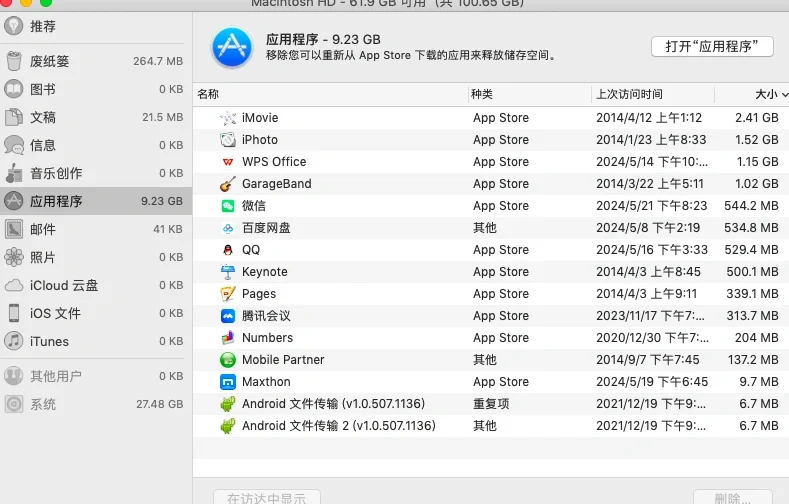Screen dimensions: 789x504
Task: Click the 应用程序 sidebar icon
Action: click(14, 201)
